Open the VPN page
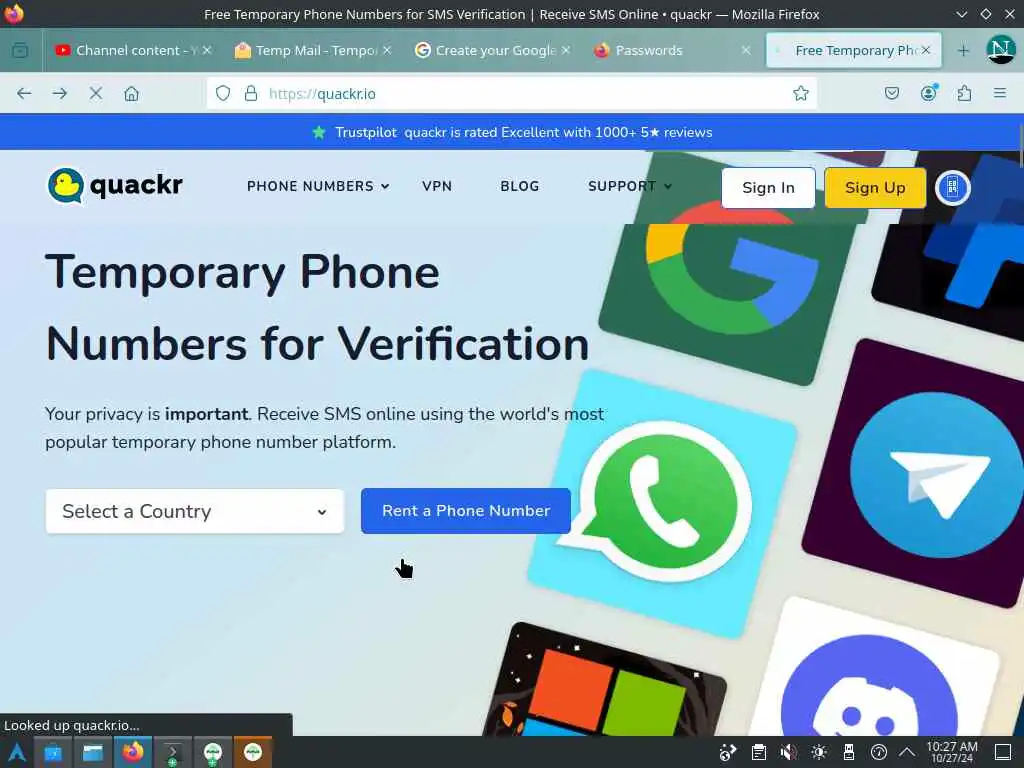The width and height of the screenshot is (1024, 768). point(437,186)
